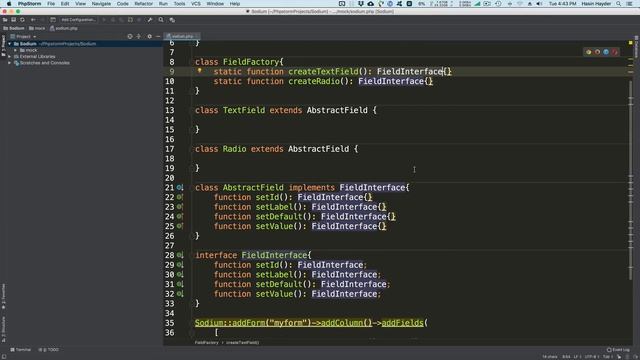Open the File menu
The image size is (640, 360).
coord(51,4)
